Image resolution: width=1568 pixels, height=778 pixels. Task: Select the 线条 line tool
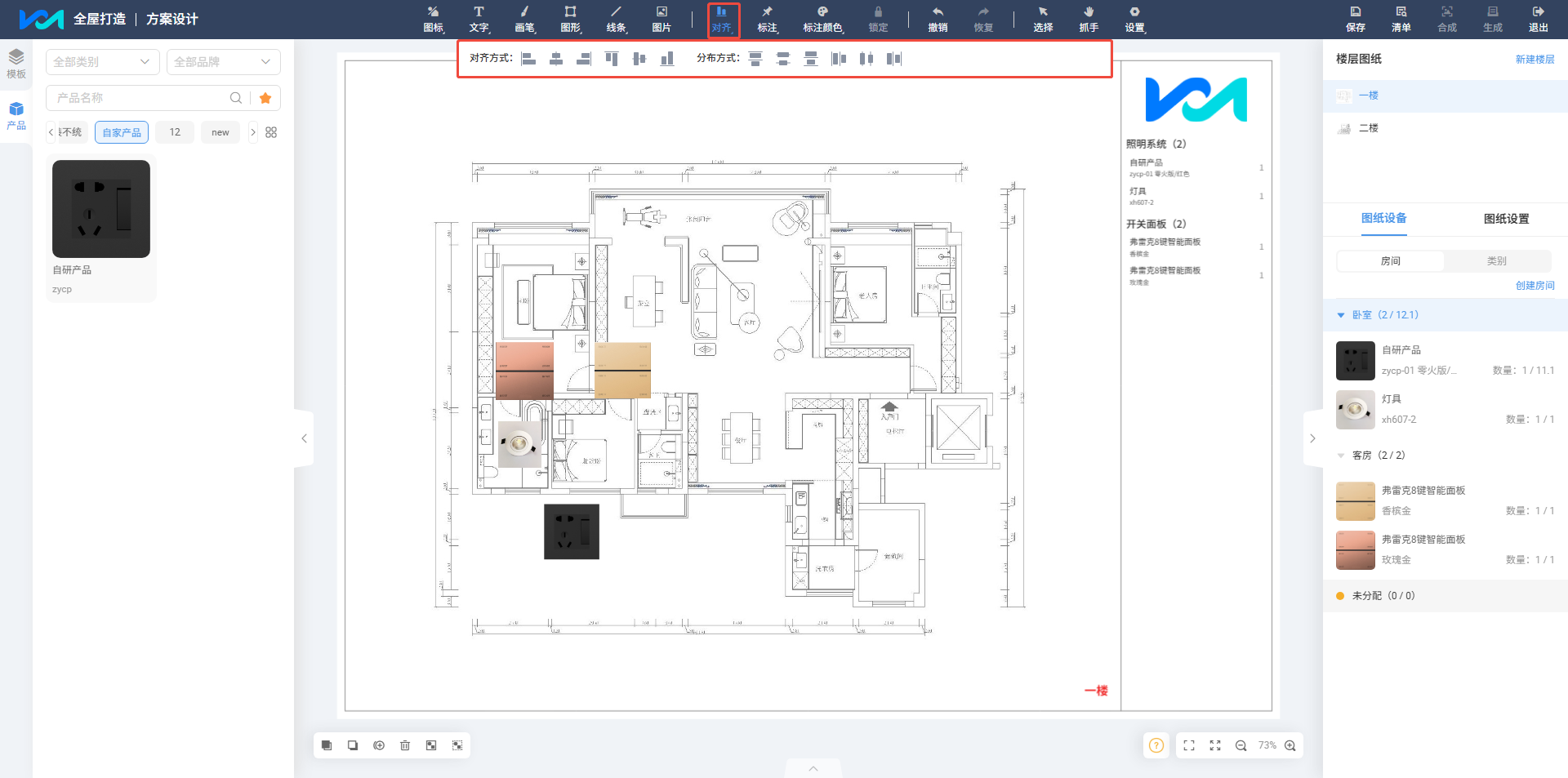(616, 20)
